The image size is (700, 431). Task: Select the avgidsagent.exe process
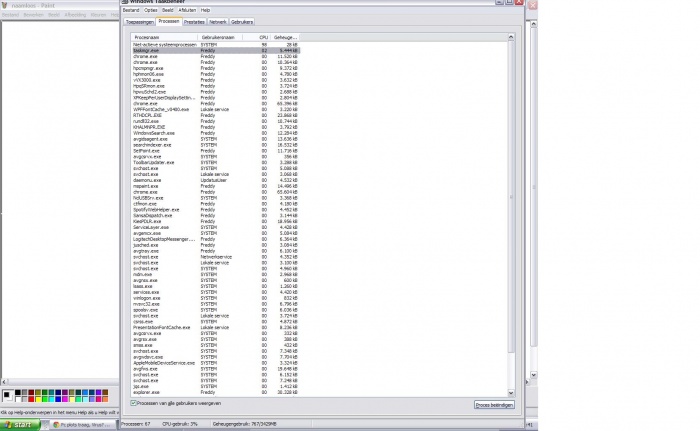[x=216, y=139]
